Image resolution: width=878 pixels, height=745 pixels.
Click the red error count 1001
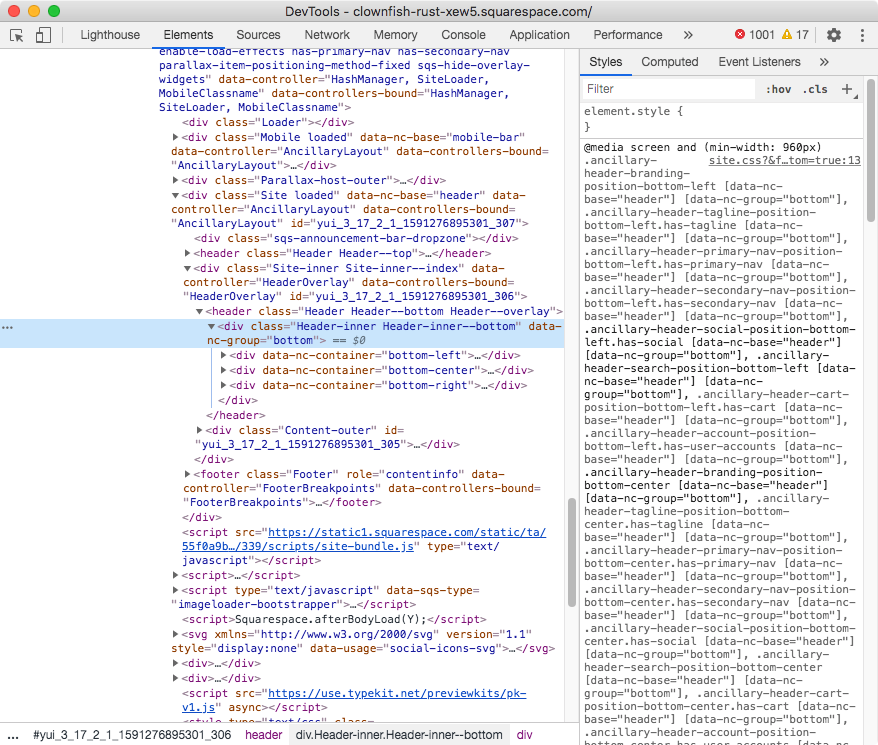tap(755, 35)
